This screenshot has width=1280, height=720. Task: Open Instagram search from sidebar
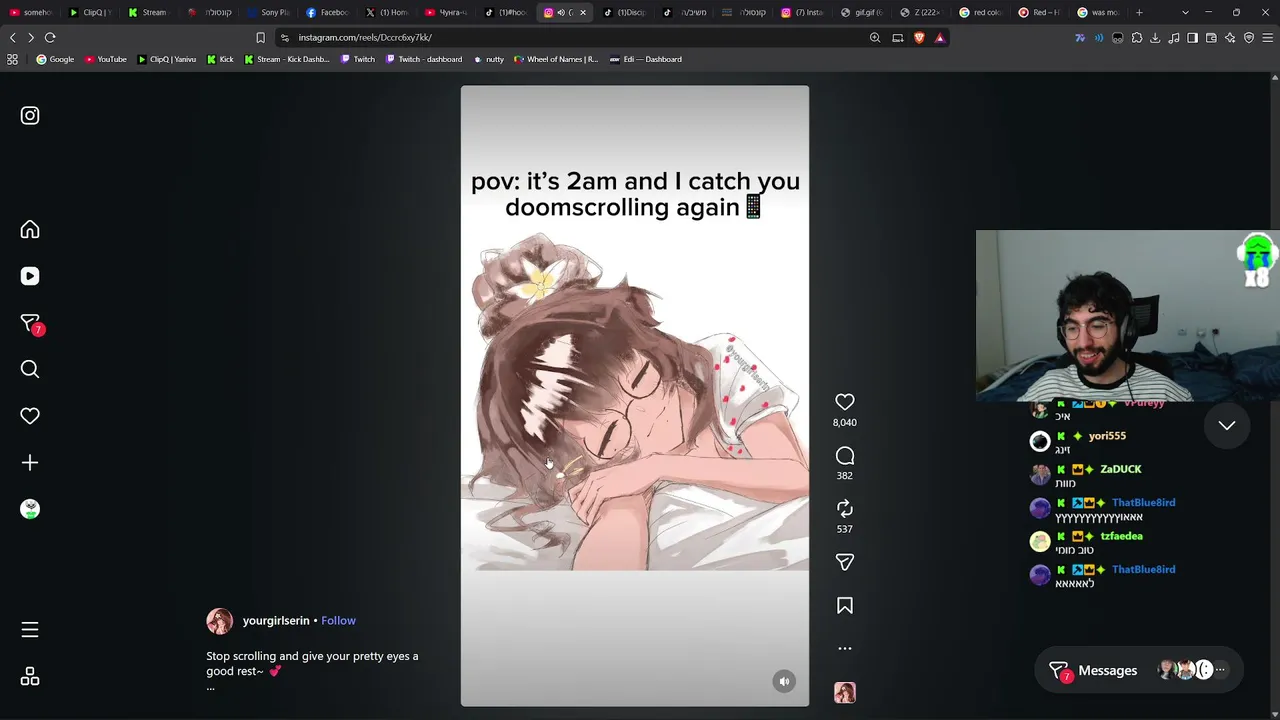(30, 369)
